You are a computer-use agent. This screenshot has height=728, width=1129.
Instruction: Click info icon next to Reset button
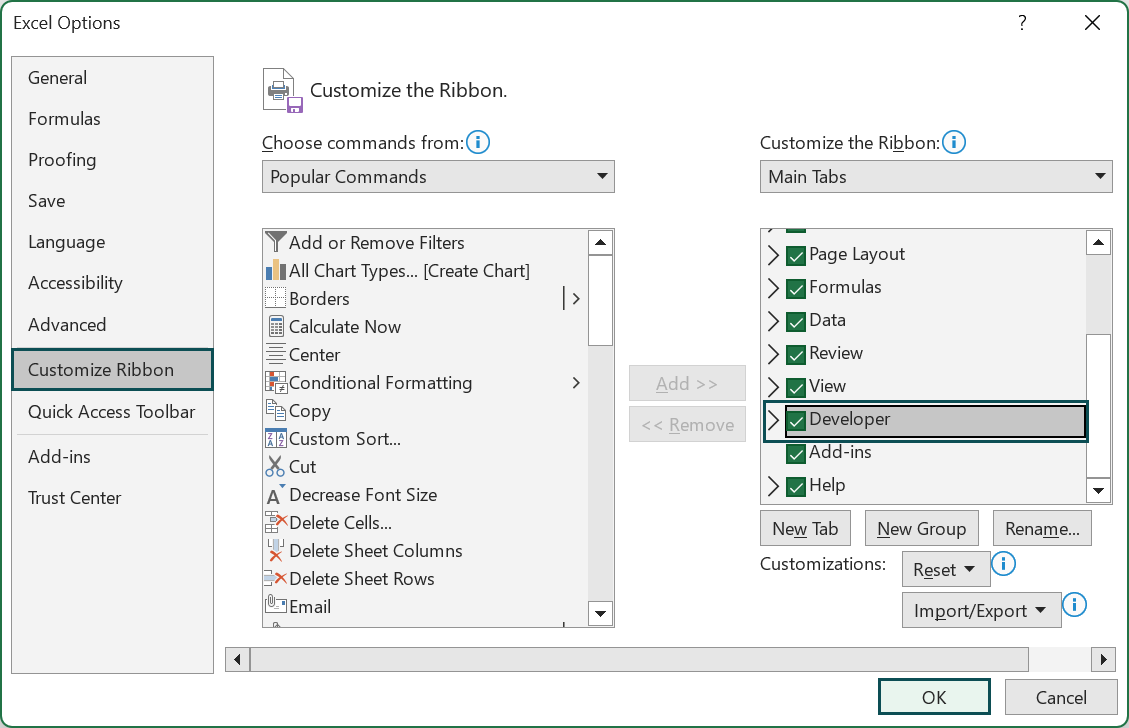(1003, 563)
